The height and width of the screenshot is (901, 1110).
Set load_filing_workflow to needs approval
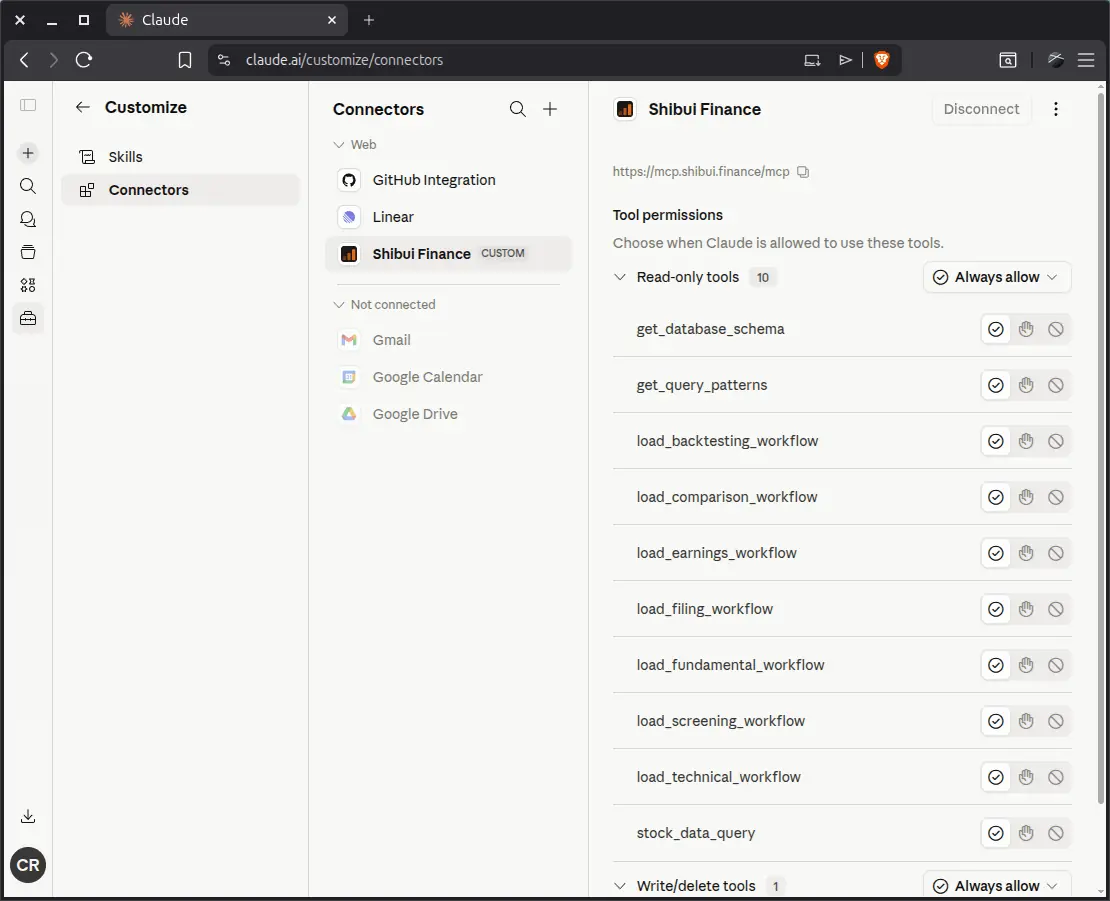(x=1026, y=609)
